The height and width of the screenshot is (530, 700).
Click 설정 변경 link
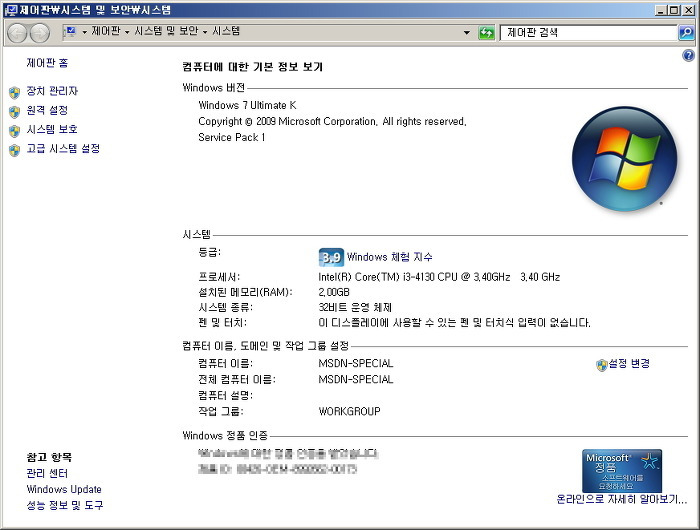pyautogui.click(x=629, y=363)
